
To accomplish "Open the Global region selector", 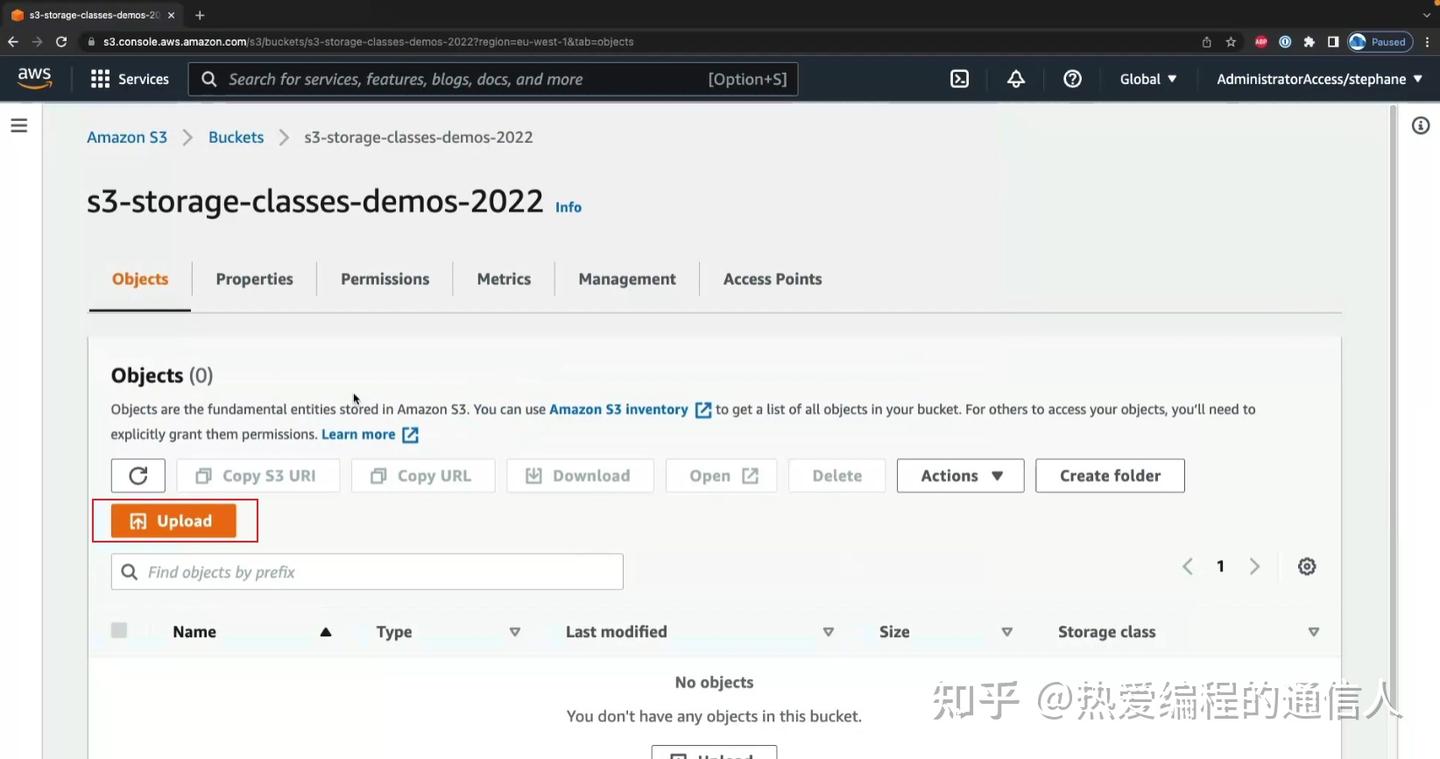I will coord(1147,78).
